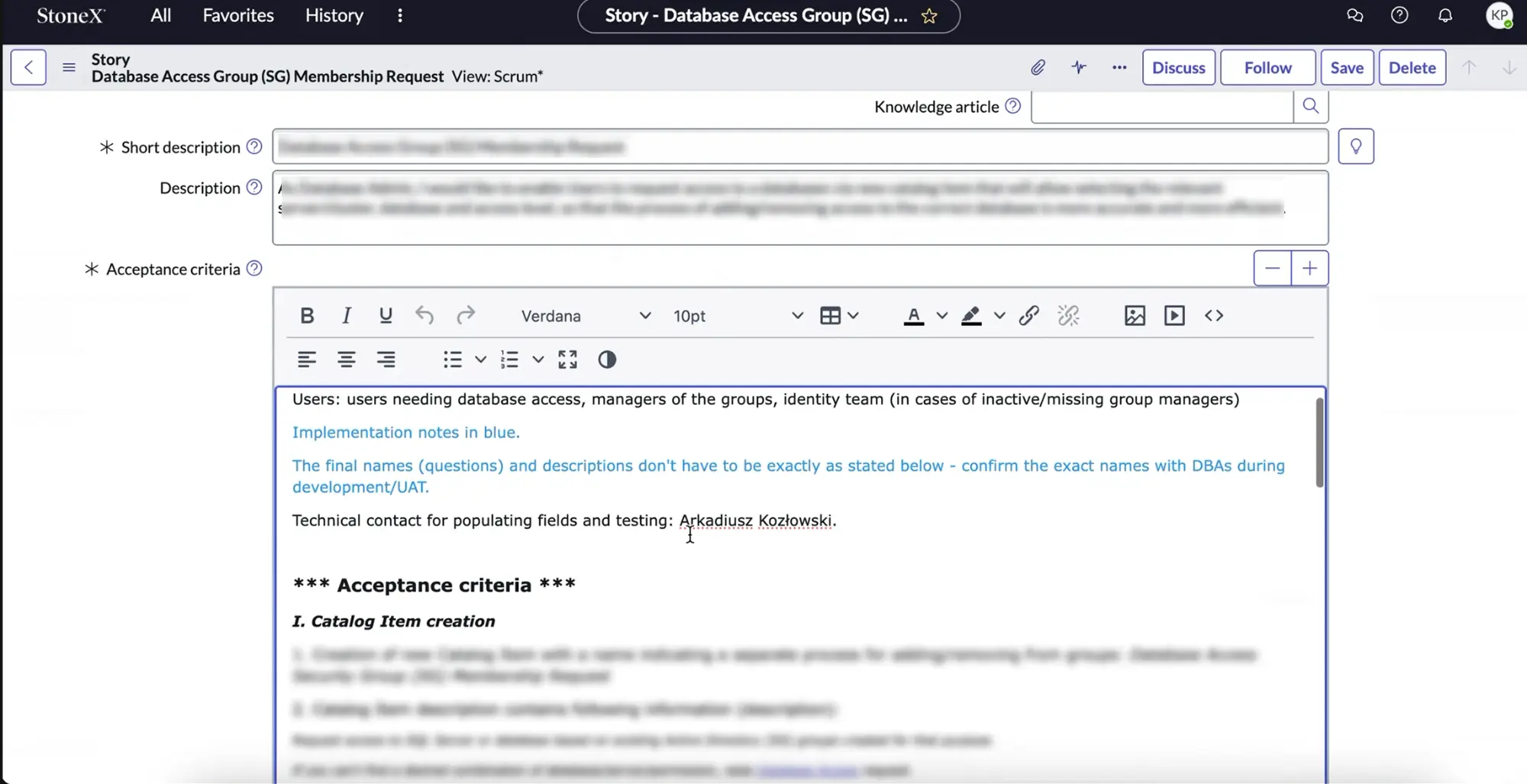Open the Verdana font family dropdown
1527x784 pixels.
coord(585,316)
